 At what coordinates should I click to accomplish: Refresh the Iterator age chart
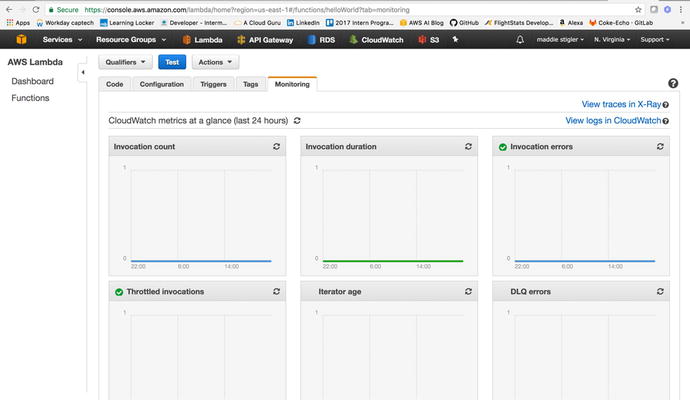pyautogui.click(x=468, y=292)
